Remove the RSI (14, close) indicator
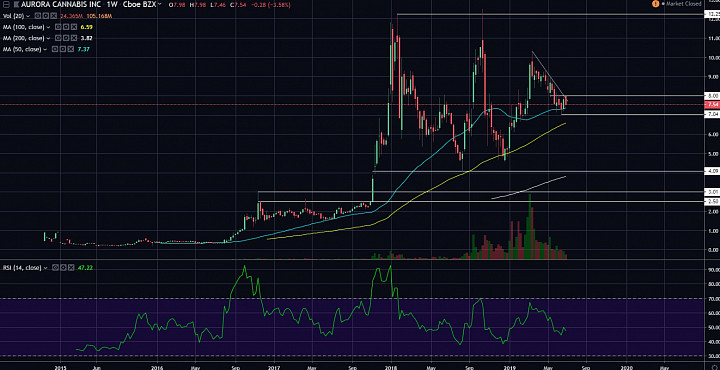The width and height of the screenshot is (720, 370). click(x=71, y=268)
